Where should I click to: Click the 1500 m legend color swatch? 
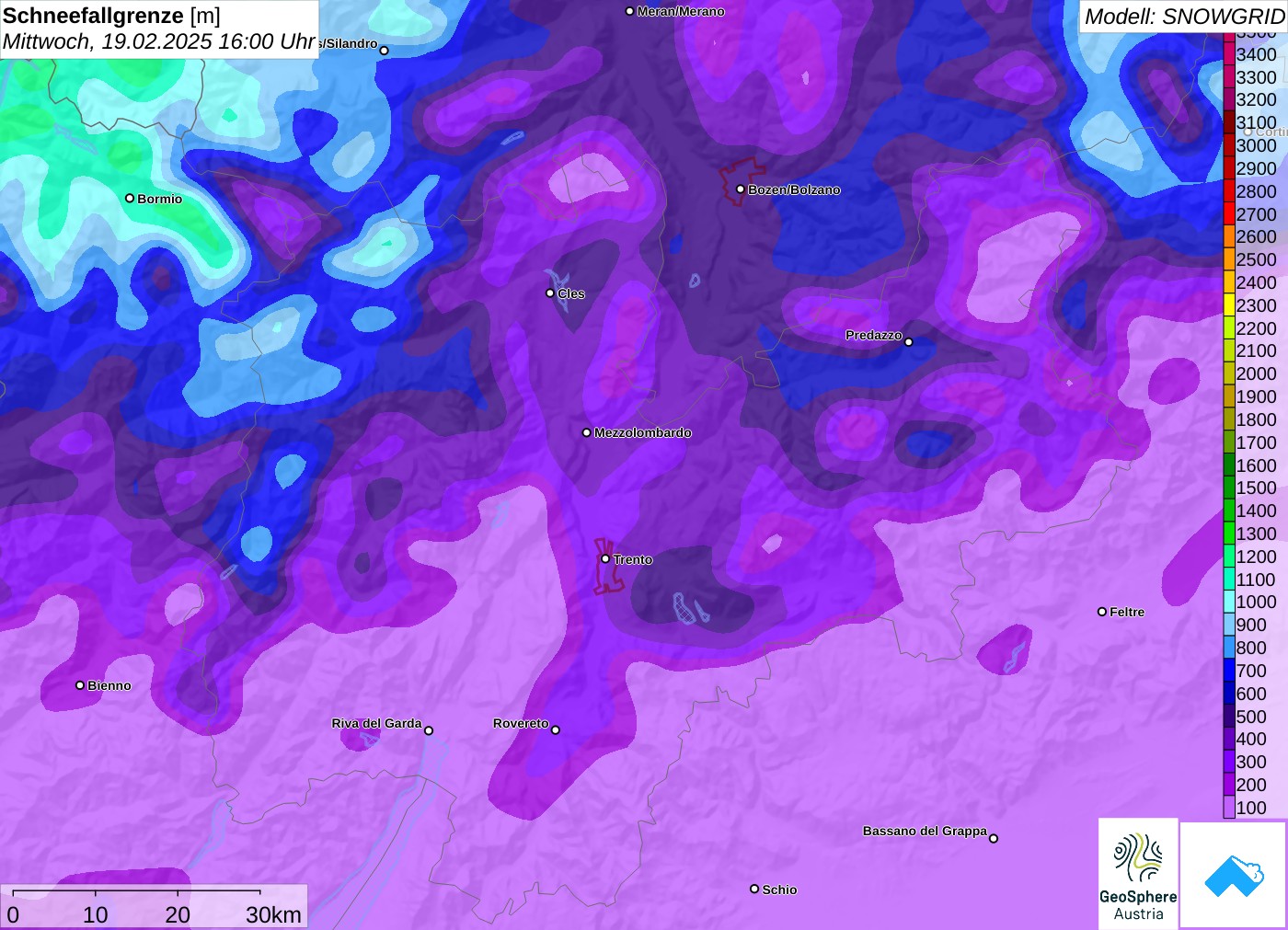[1229, 488]
